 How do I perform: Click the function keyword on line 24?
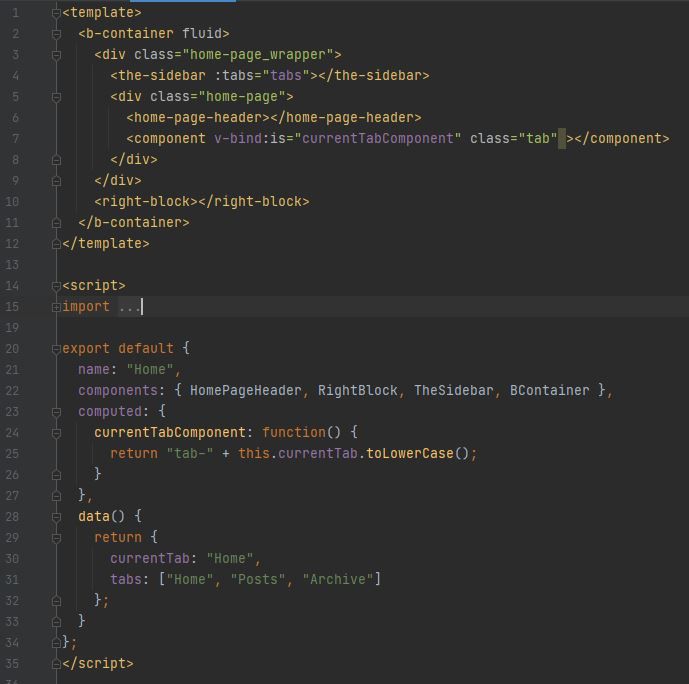(294, 432)
